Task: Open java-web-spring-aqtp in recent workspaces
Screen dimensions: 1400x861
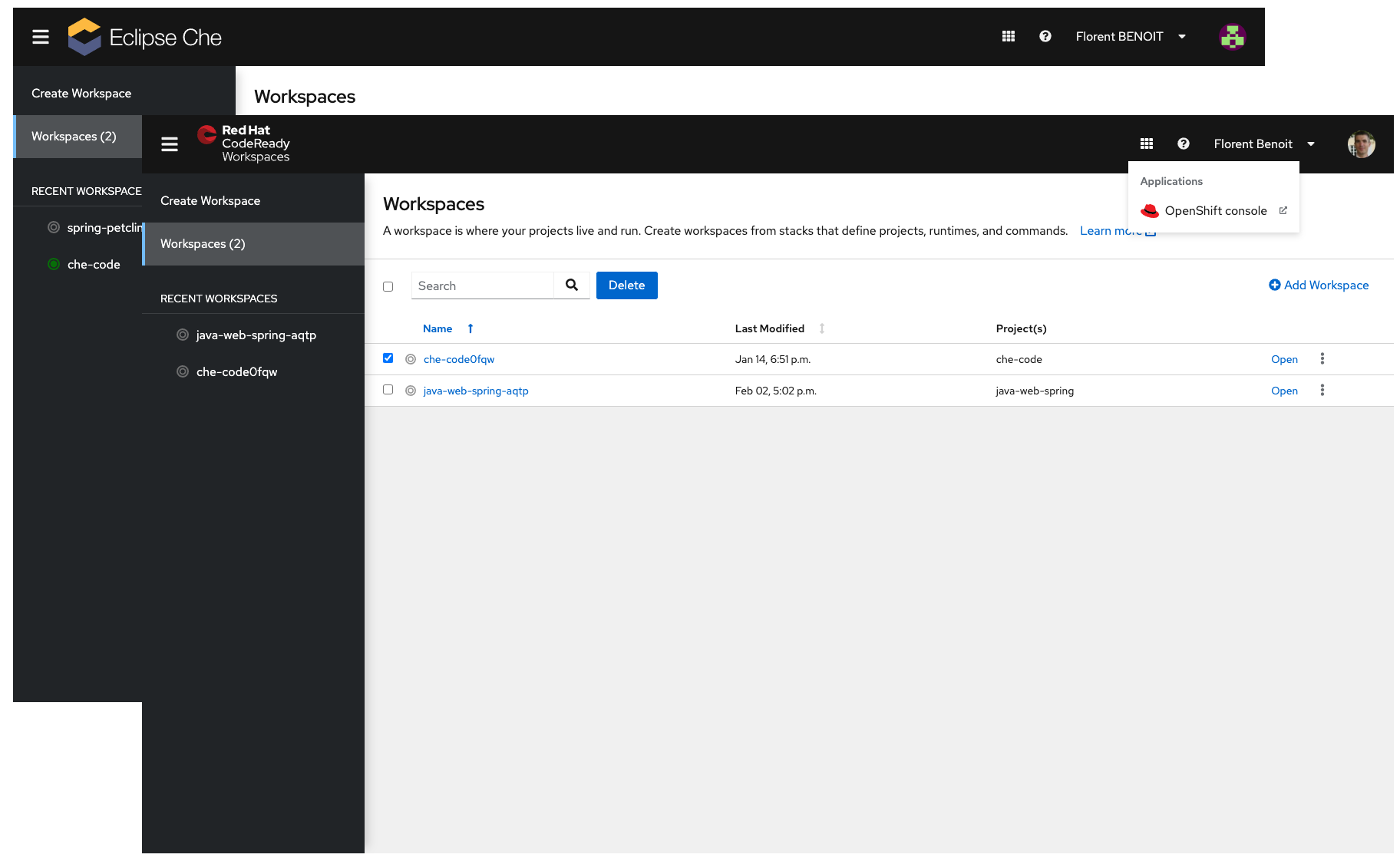Action: click(256, 335)
